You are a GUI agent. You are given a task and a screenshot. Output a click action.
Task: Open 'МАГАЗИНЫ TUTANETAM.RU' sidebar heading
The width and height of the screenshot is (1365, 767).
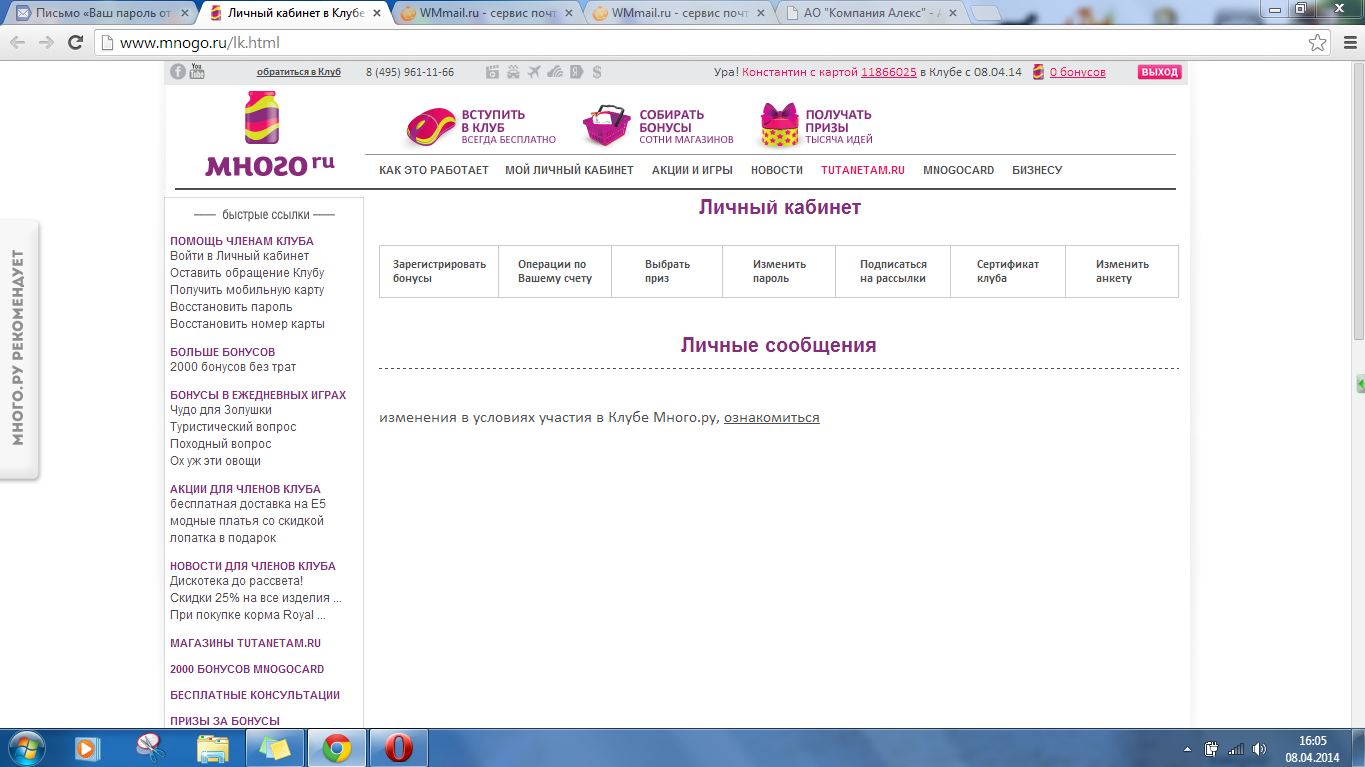[245, 643]
